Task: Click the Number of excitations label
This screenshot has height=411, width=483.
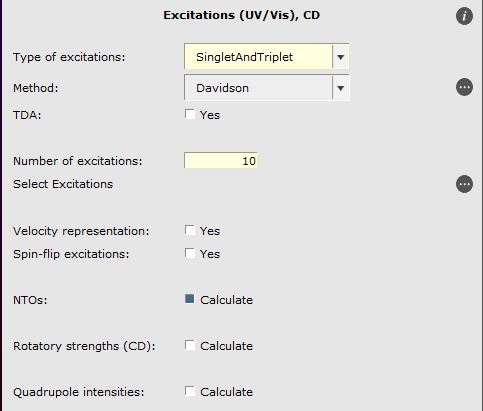Action: pos(78,161)
